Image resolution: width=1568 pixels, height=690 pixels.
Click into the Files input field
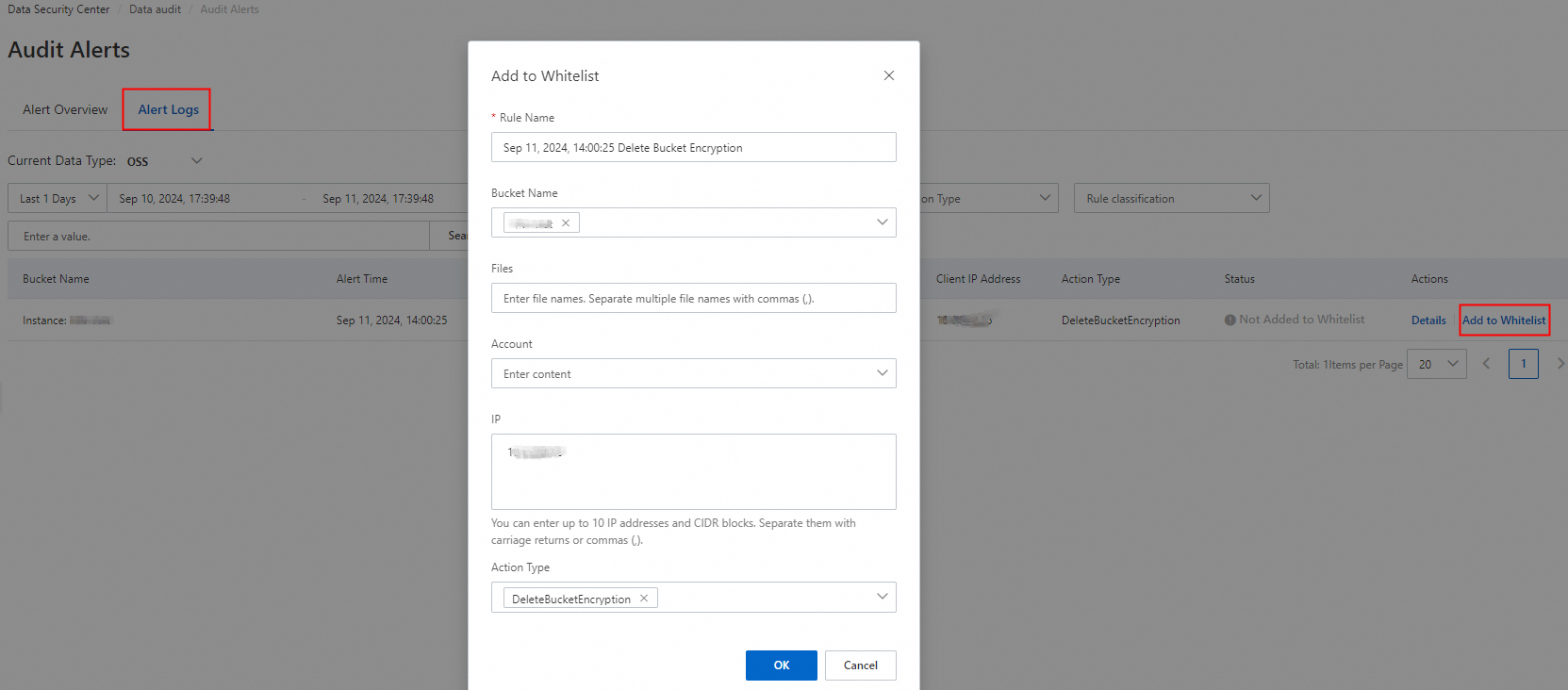[693, 298]
